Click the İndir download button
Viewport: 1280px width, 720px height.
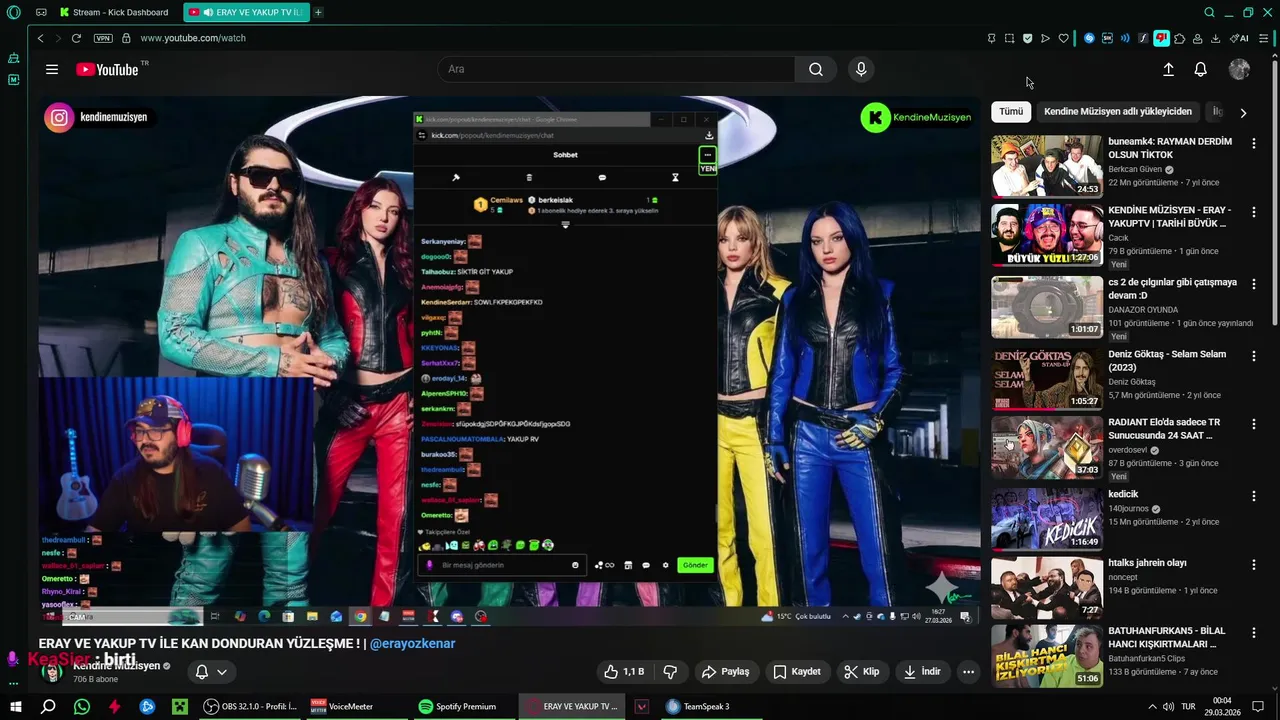tap(921, 672)
